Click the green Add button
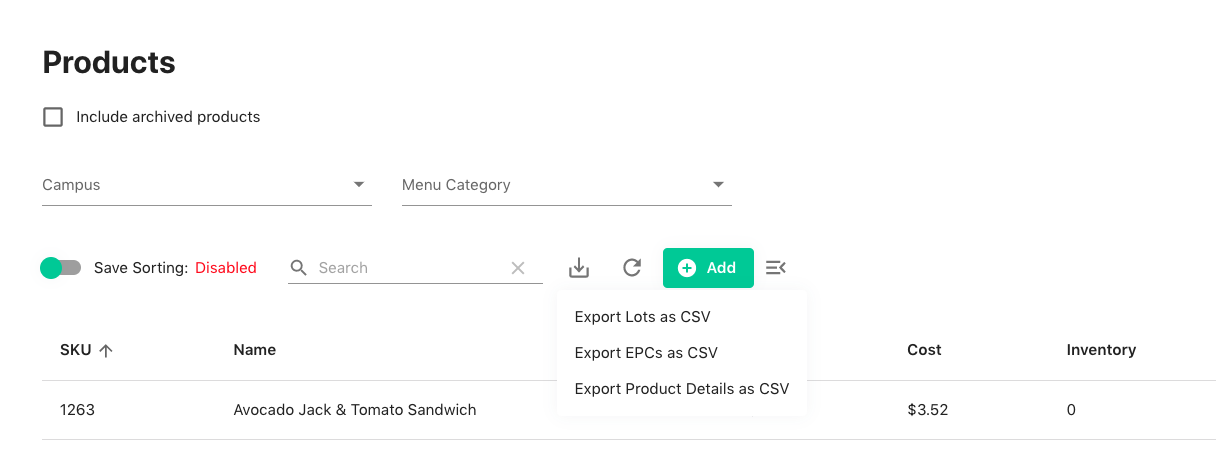 point(708,268)
